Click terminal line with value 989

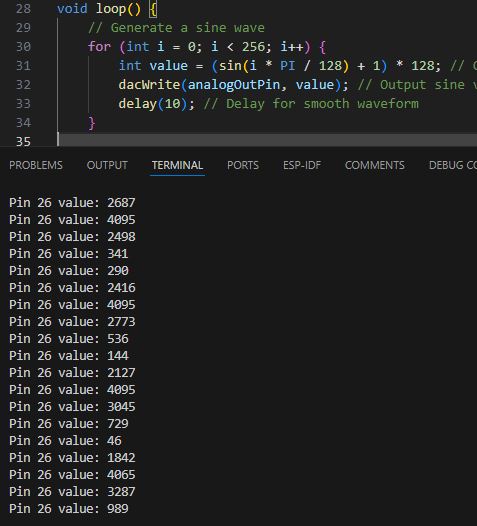69,509
